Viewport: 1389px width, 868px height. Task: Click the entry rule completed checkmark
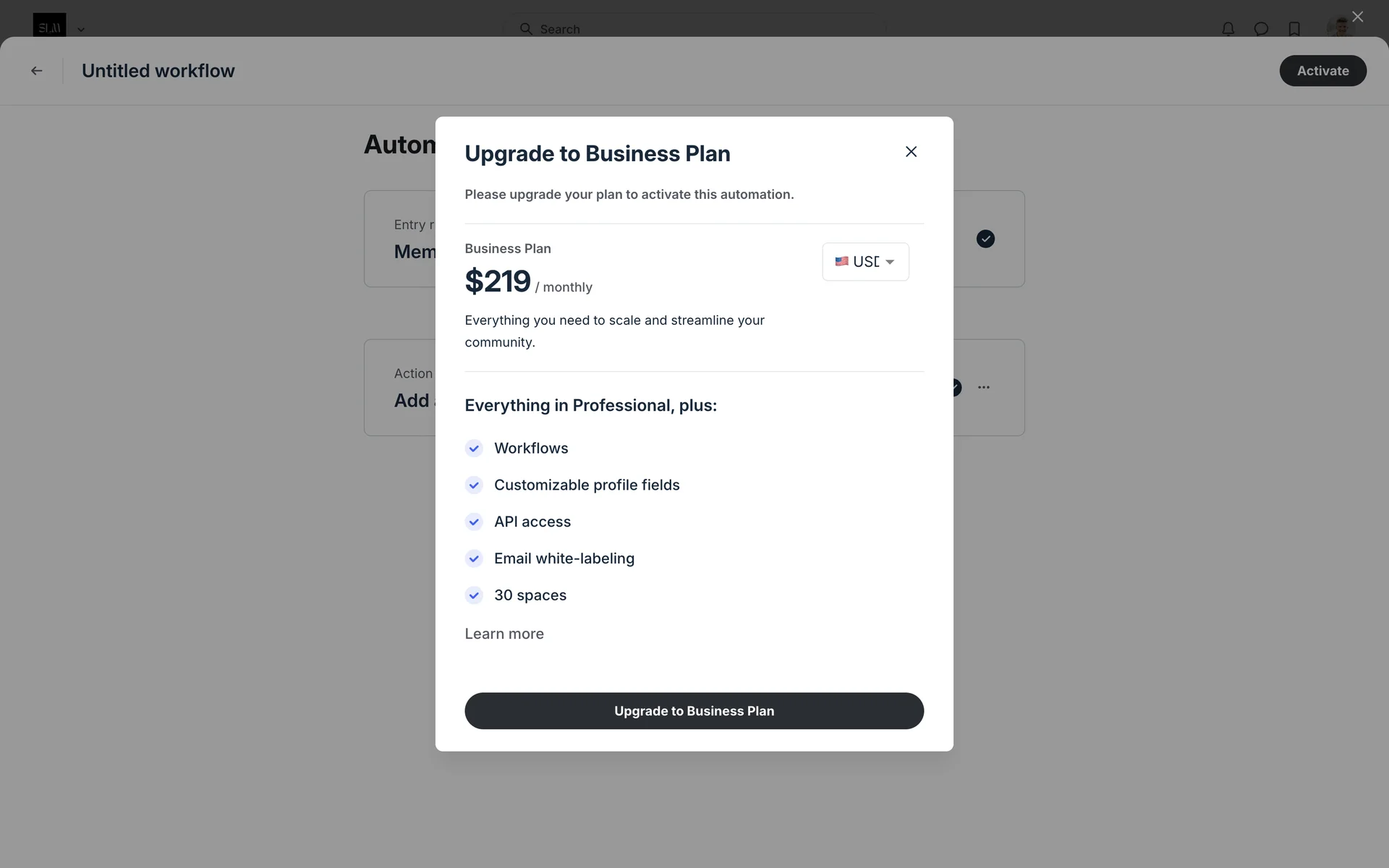coord(985,239)
